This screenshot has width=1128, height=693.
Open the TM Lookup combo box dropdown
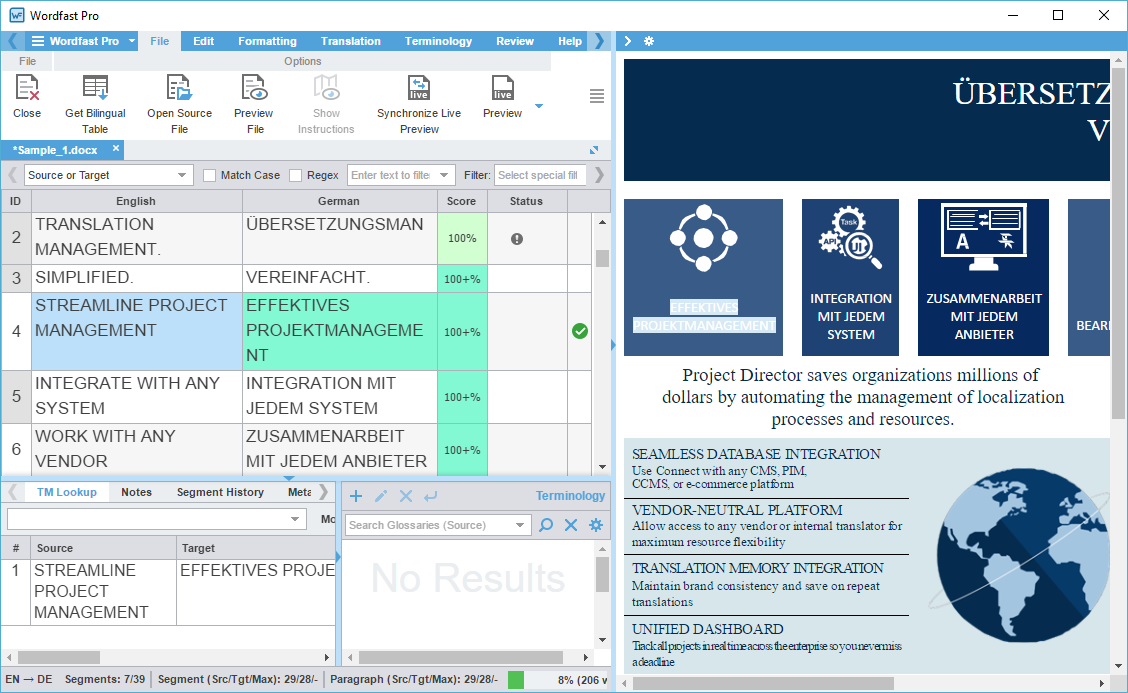point(294,519)
